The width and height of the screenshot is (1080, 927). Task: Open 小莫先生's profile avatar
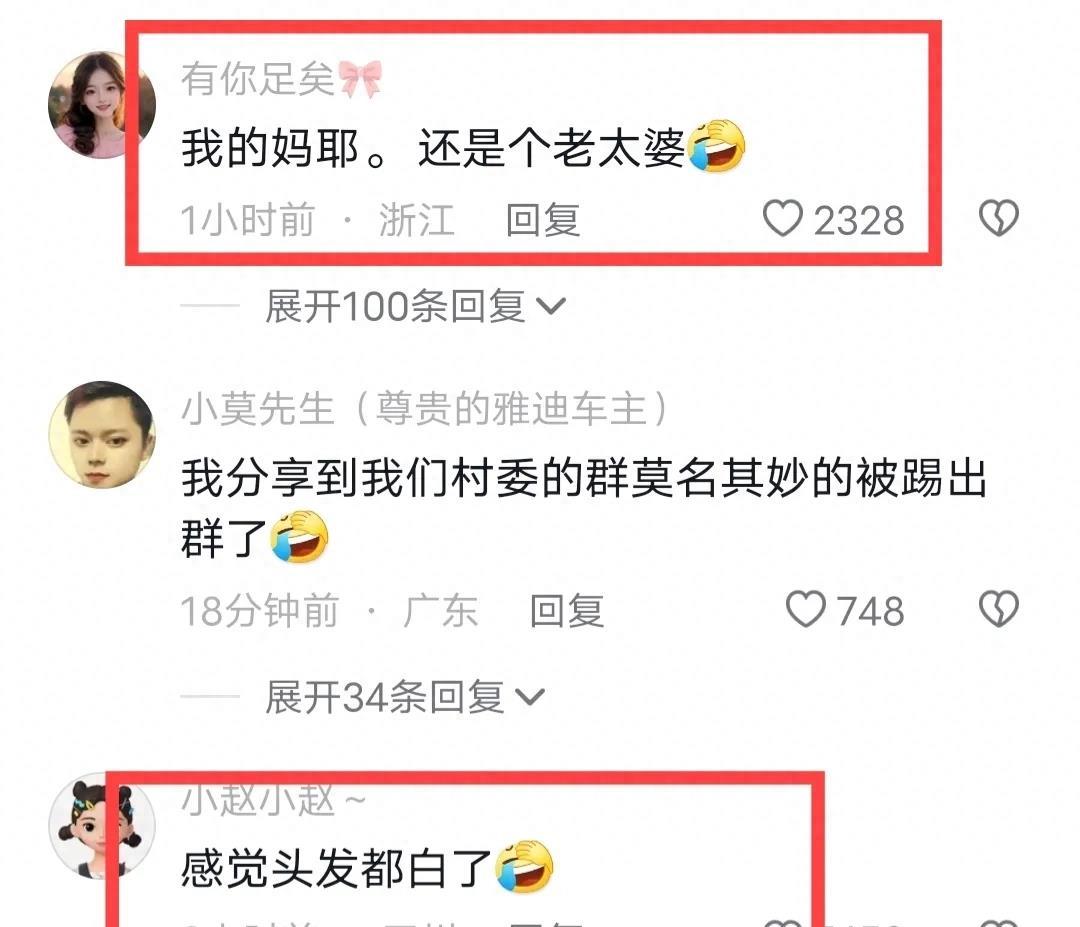point(102,435)
